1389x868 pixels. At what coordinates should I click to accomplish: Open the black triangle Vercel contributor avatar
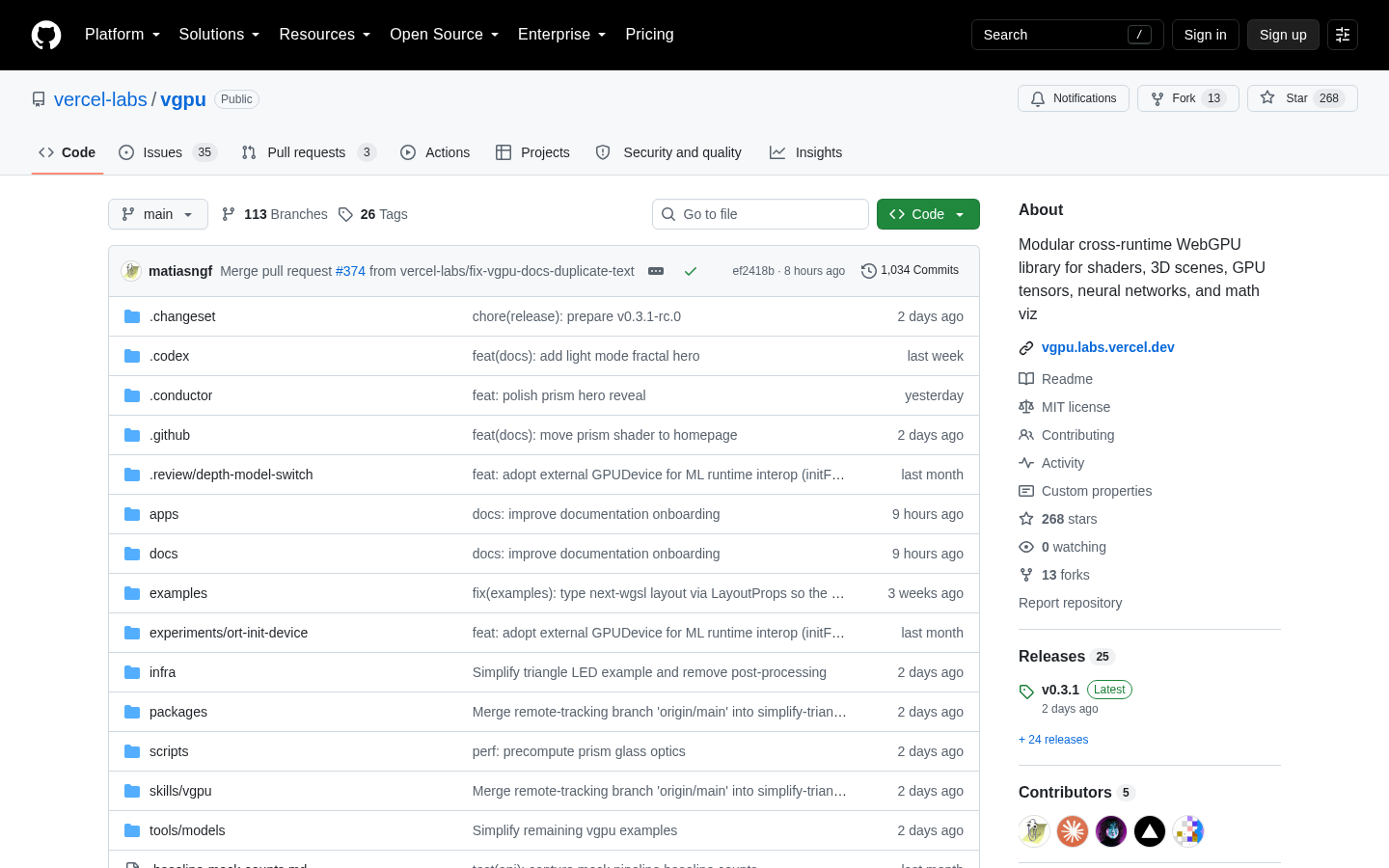coord(1150,831)
